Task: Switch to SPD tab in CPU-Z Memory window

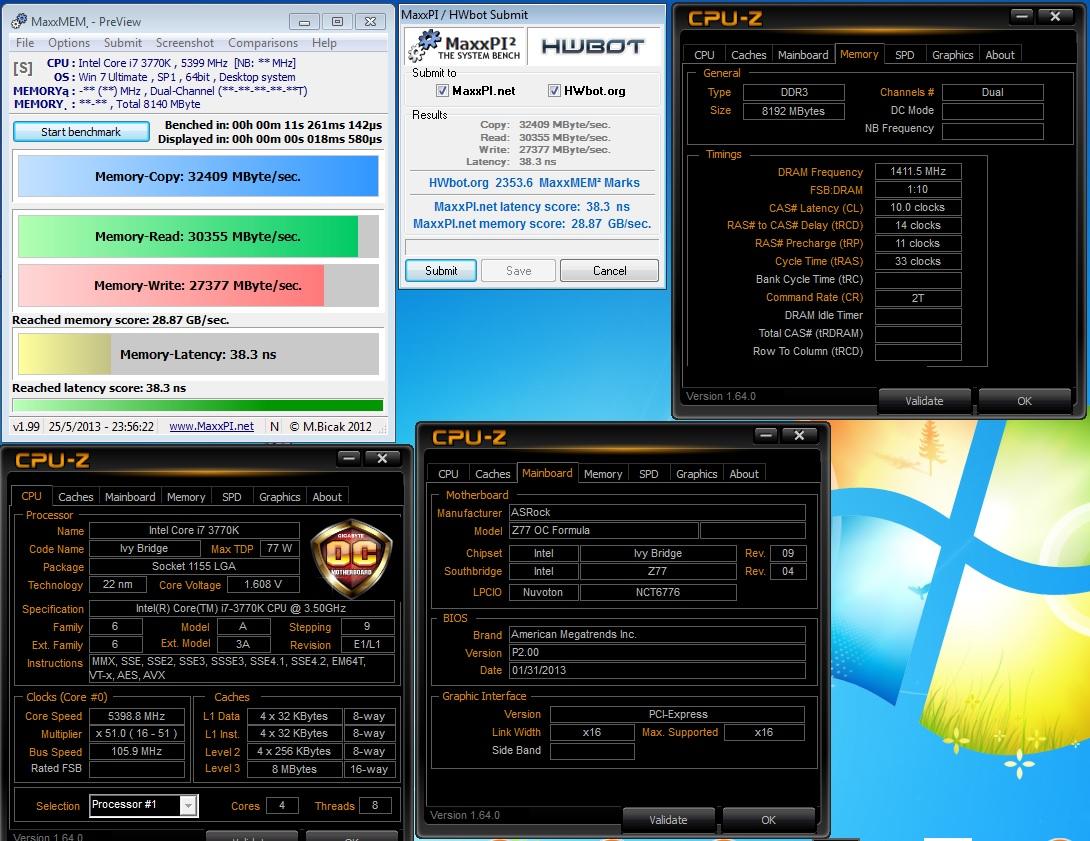Action: (x=904, y=55)
